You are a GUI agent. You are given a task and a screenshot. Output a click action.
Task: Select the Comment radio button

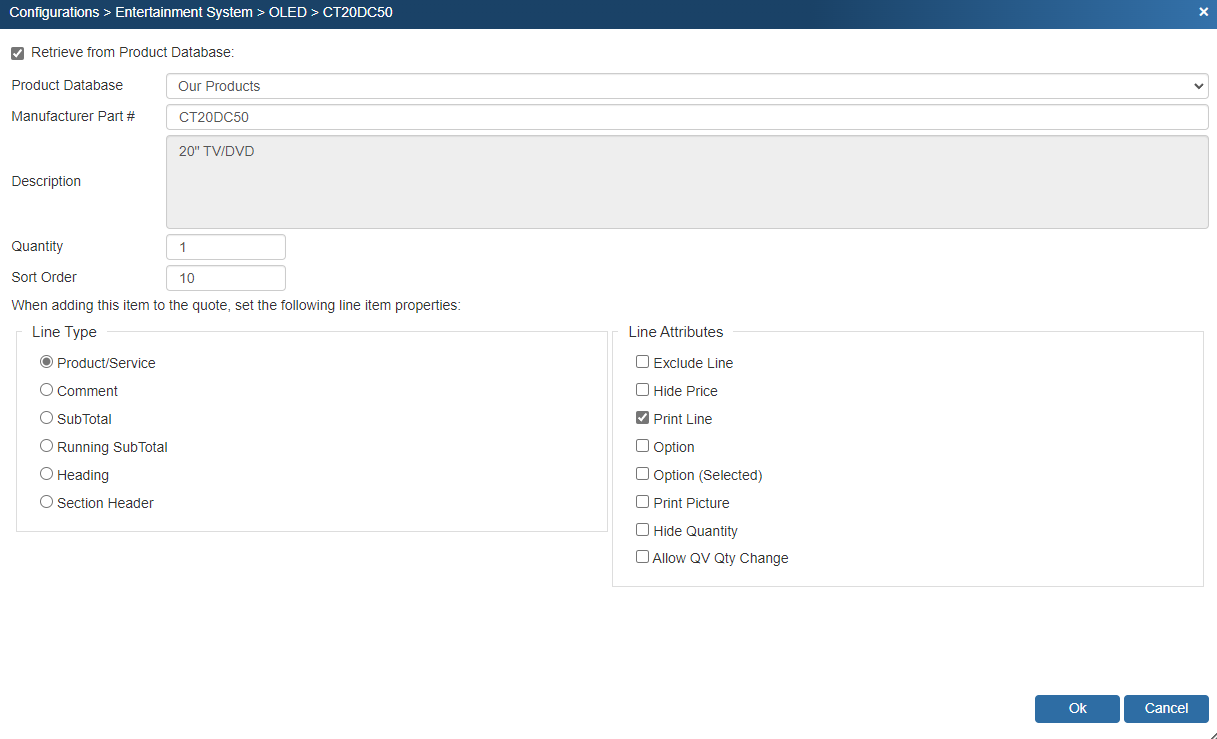(47, 390)
